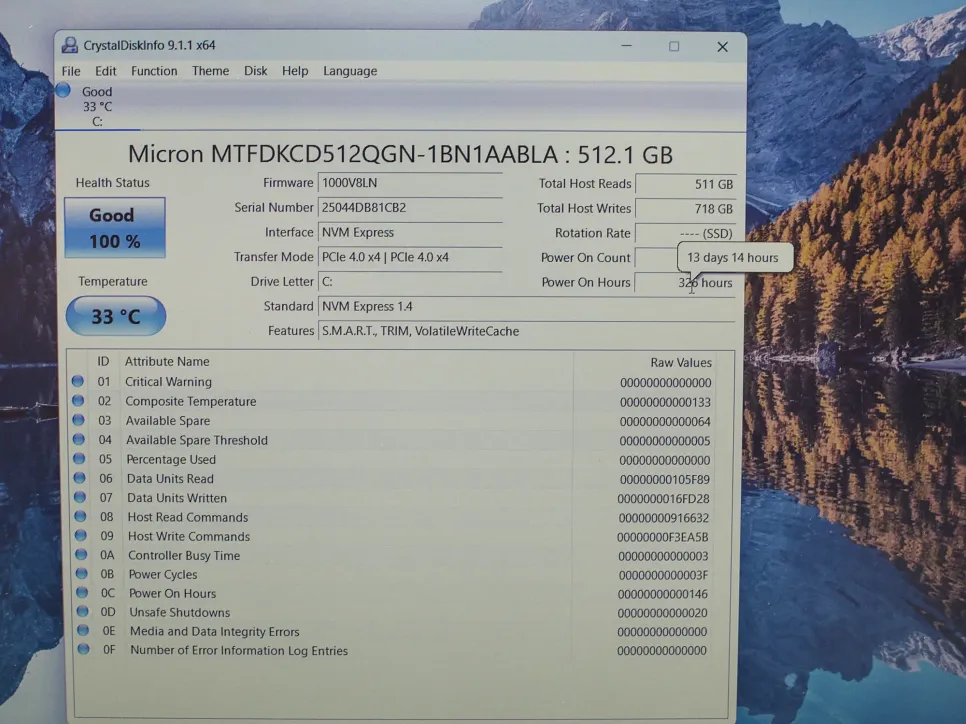966x724 pixels.
Task: Click the status orb next to Data Units Written
Action: pyautogui.click(x=78, y=497)
